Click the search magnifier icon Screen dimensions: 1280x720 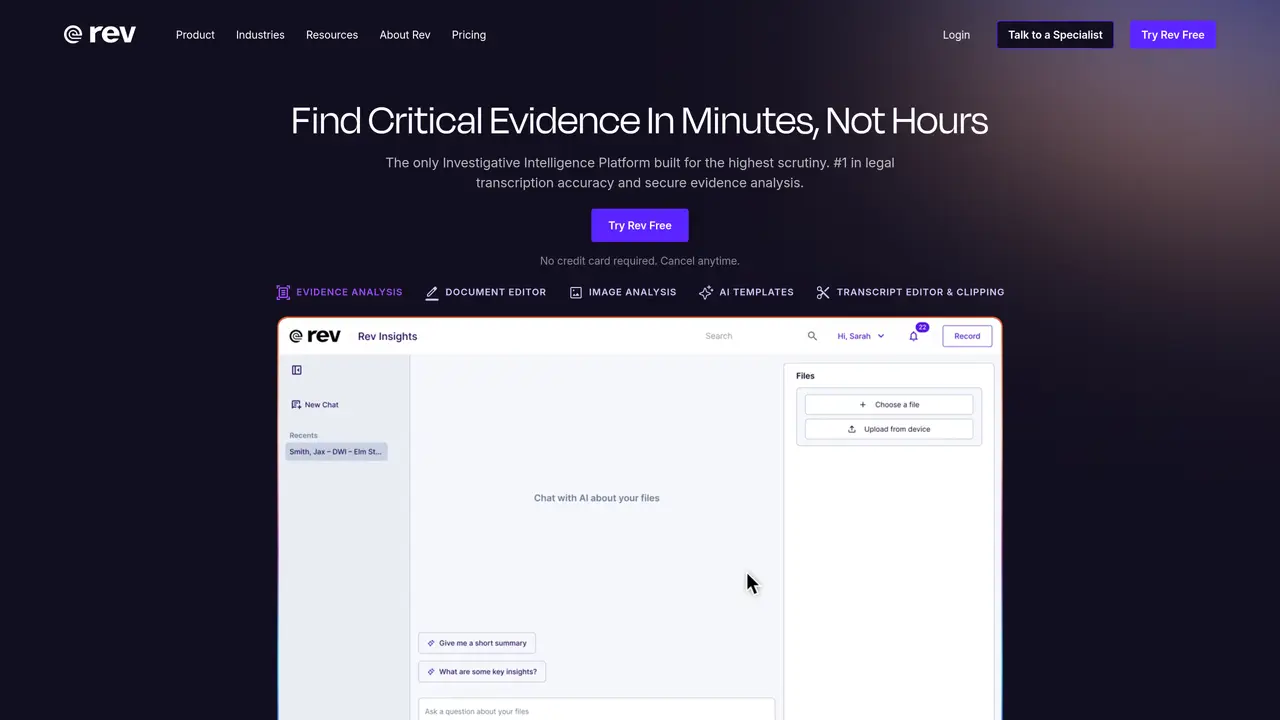click(x=812, y=336)
